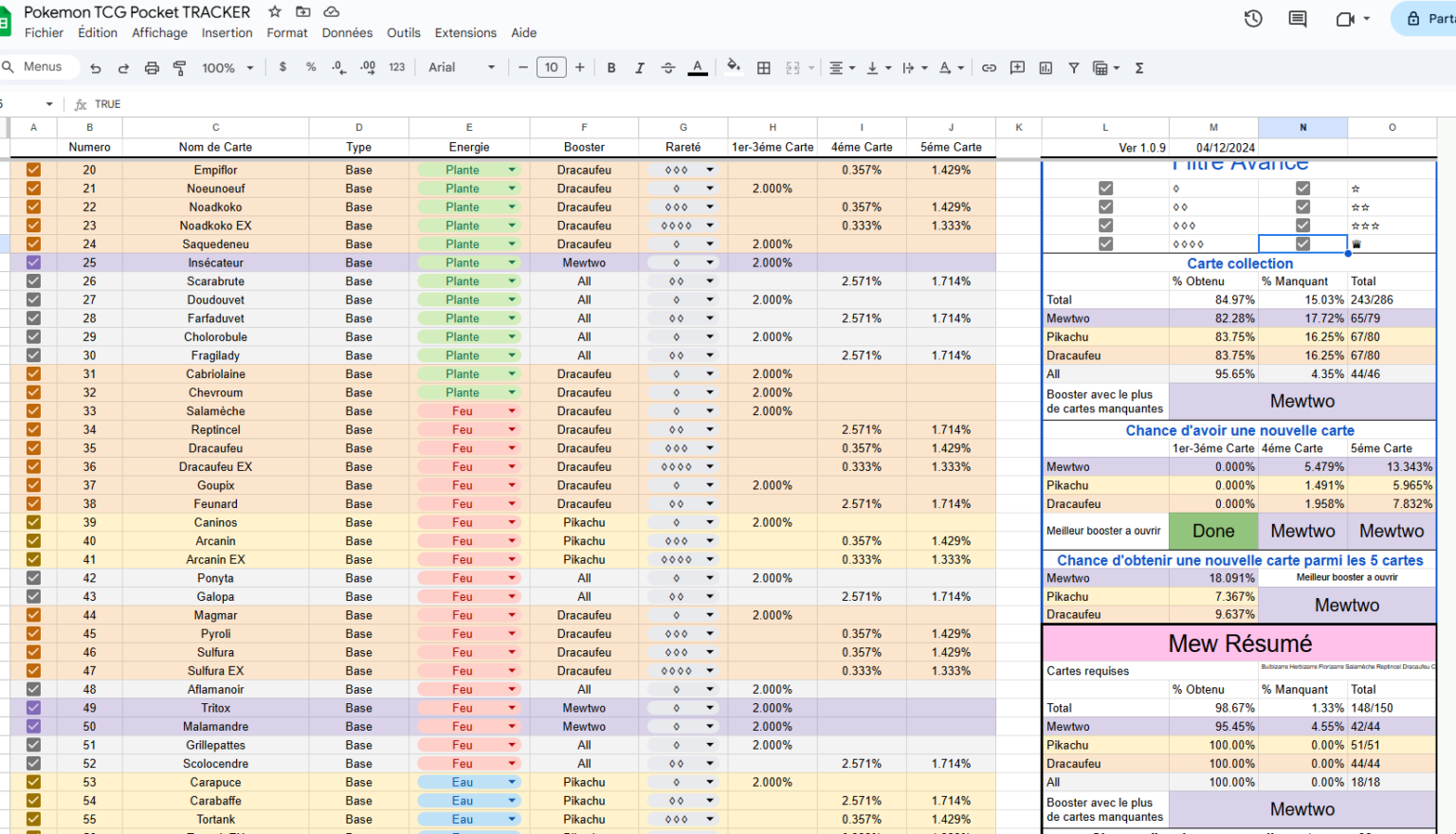Click the font size input field

(552, 68)
